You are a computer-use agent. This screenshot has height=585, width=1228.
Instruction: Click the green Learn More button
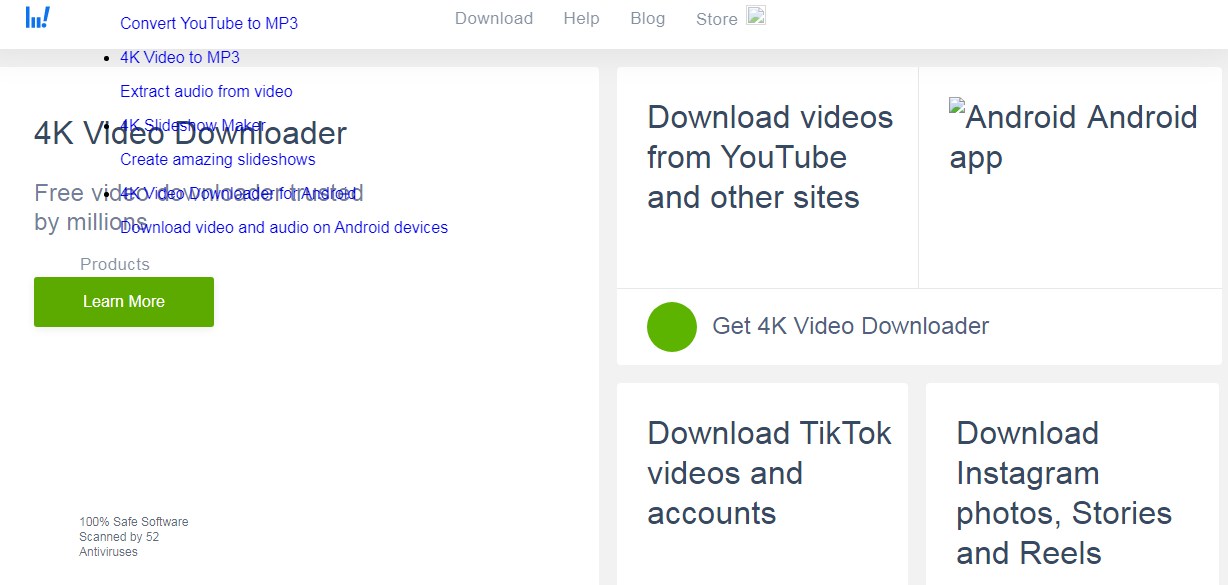[x=124, y=302]
